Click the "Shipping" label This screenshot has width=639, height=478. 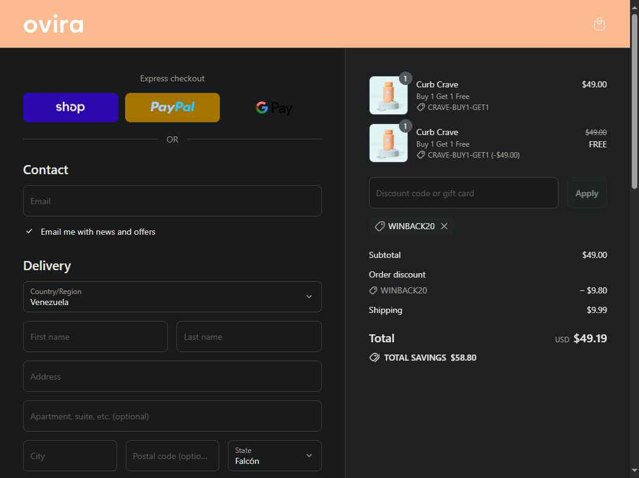[386, 310]
